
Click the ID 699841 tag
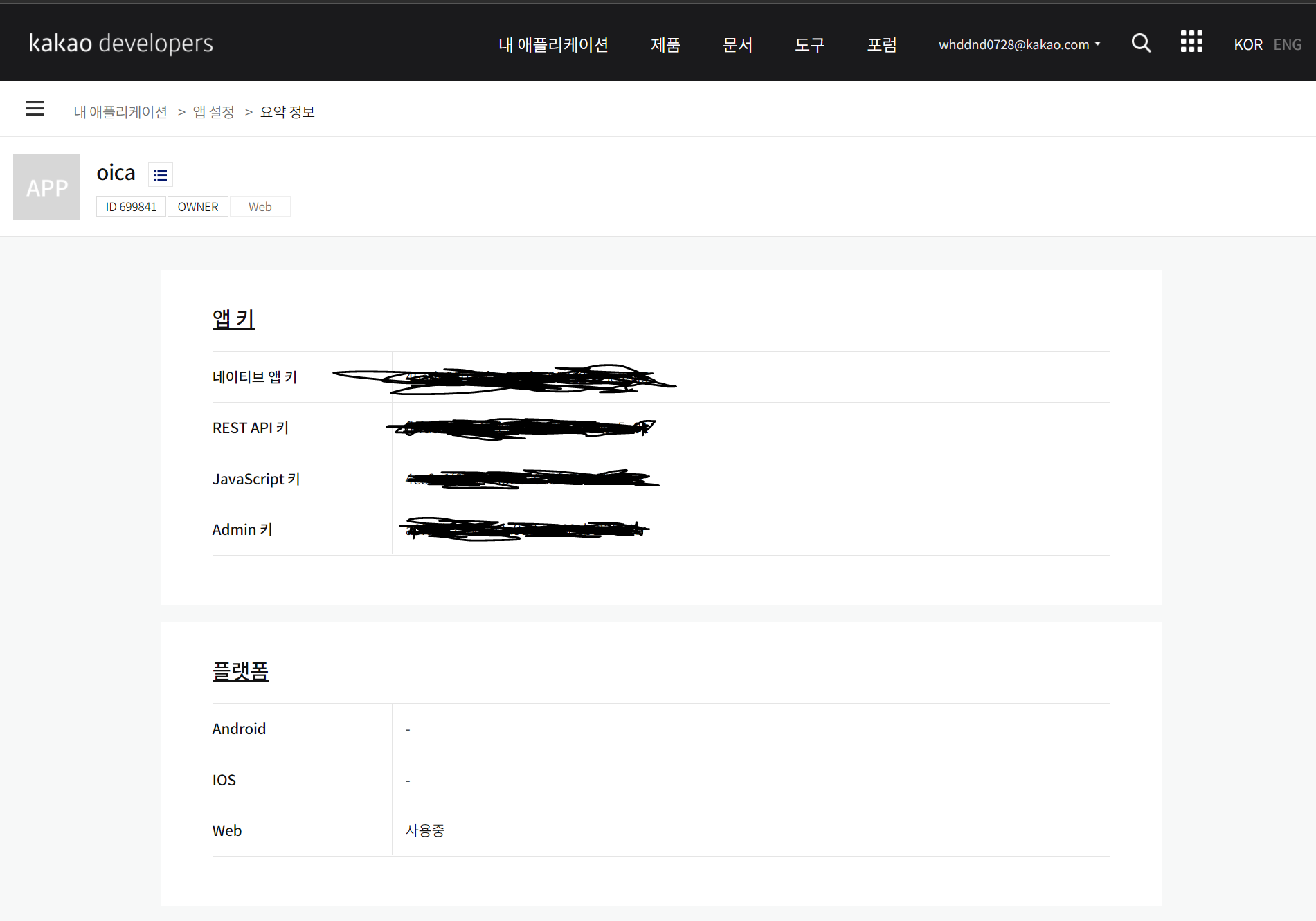(131, 207)
